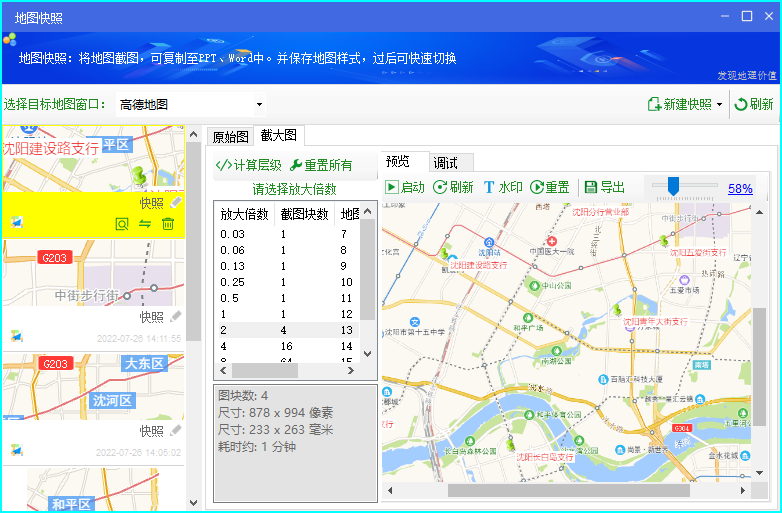Image resolution: width=782 pixels, height=513 pixels.
Task: Select the 0.03 magnification row
Action: pyautogui.click(x=287, y=234)
